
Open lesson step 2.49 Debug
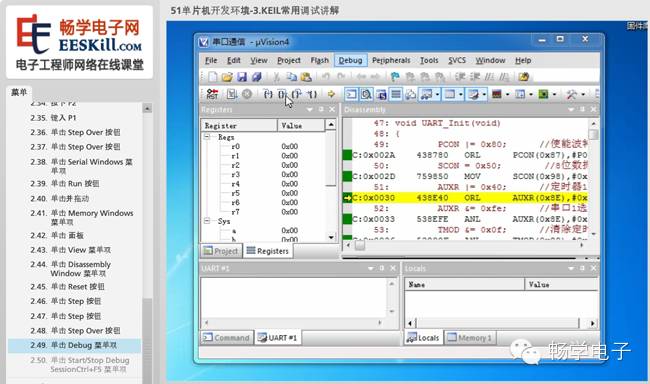[x=74, y=345]
